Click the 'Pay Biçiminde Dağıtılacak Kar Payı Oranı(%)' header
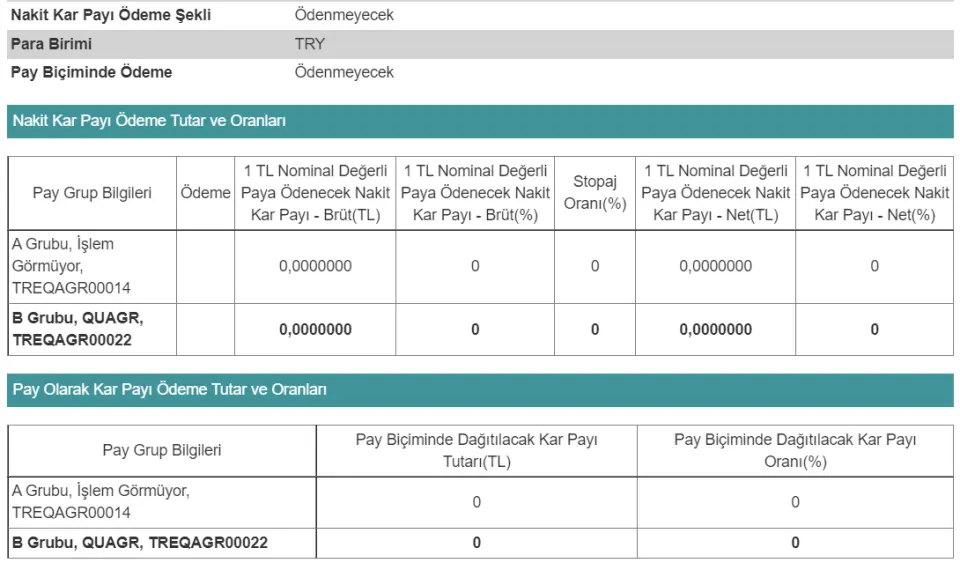 click(795, 450)
